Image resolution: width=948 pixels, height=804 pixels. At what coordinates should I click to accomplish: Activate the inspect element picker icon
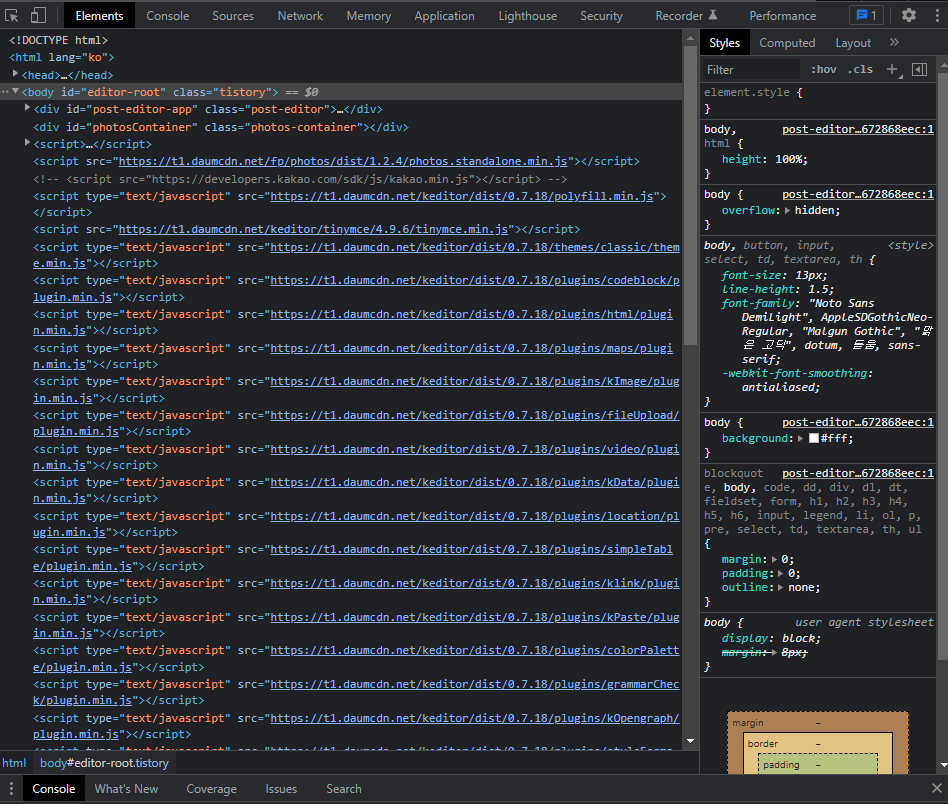coord(11,15)
